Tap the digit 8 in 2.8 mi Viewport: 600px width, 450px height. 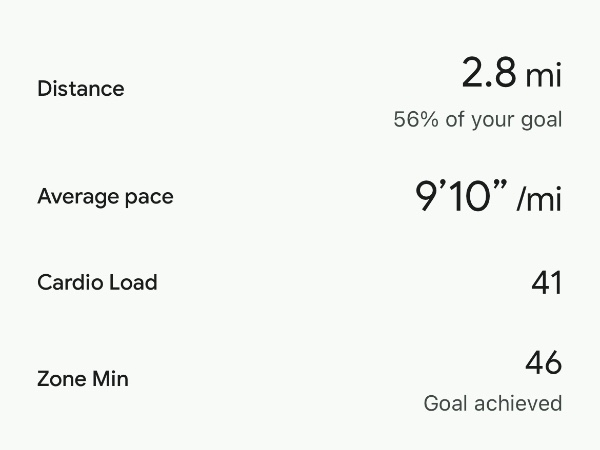pos(504,73)
